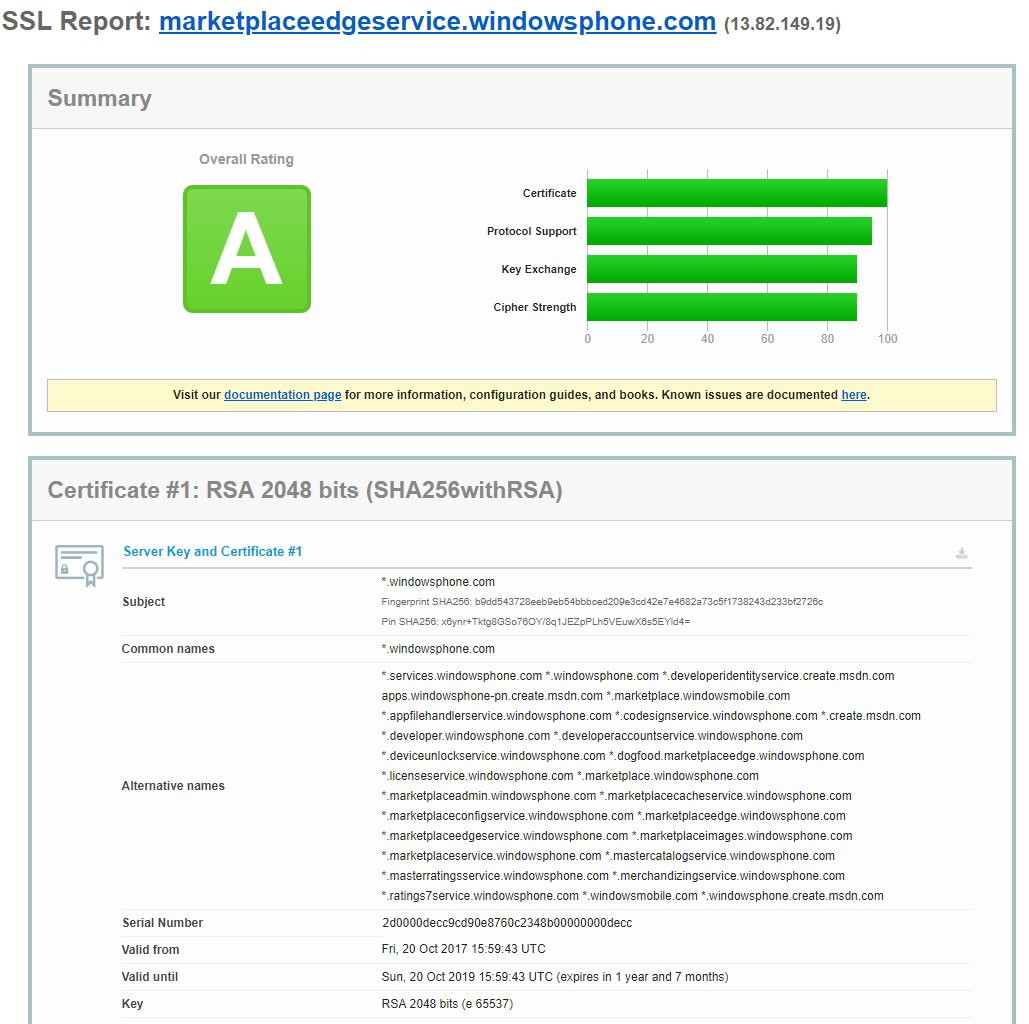This screenshot has width=1029, height=1024.
Task: Open the marketplaceedgeservice.windowsphone.com hostname link
Action: point(437,22)
